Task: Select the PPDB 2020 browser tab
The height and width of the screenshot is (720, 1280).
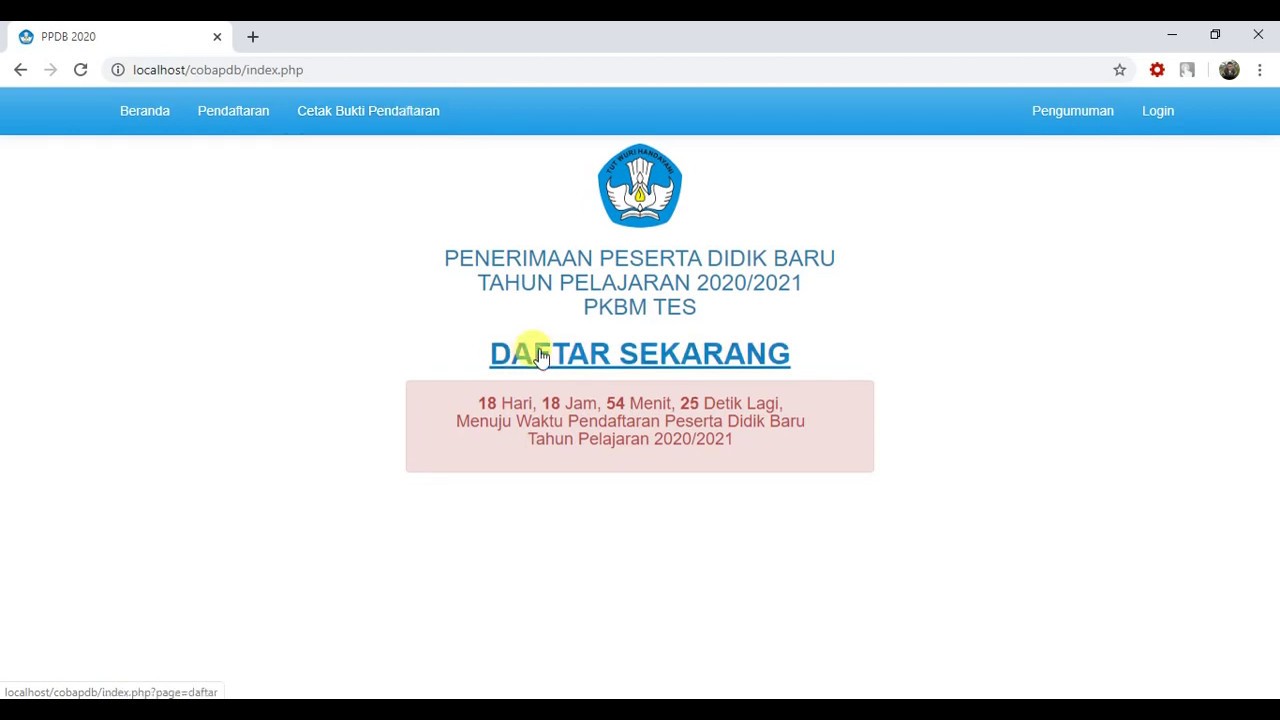Action: 118,37
